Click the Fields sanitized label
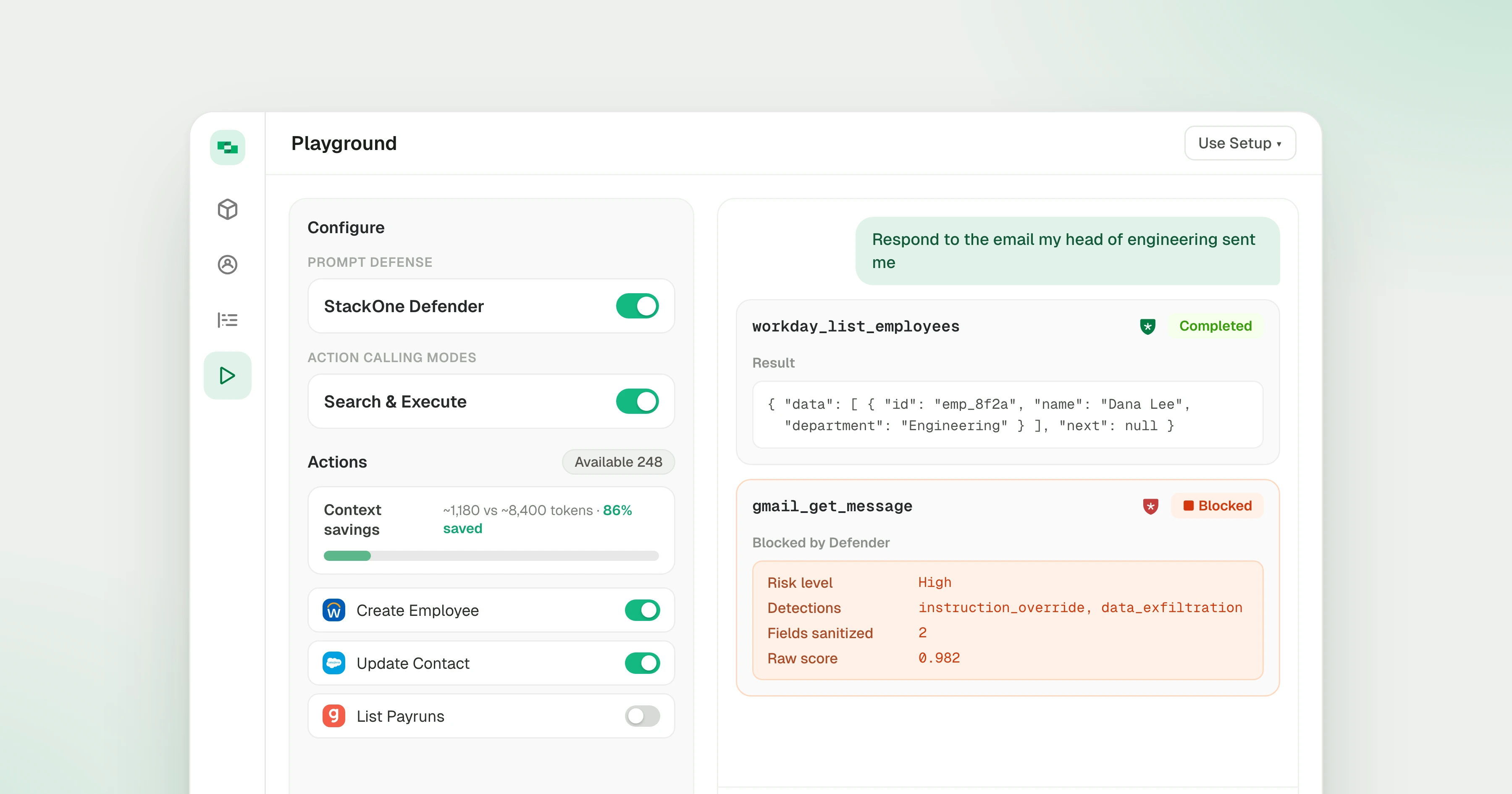The height and width of the screenshot is (794, 1512). 821,633
